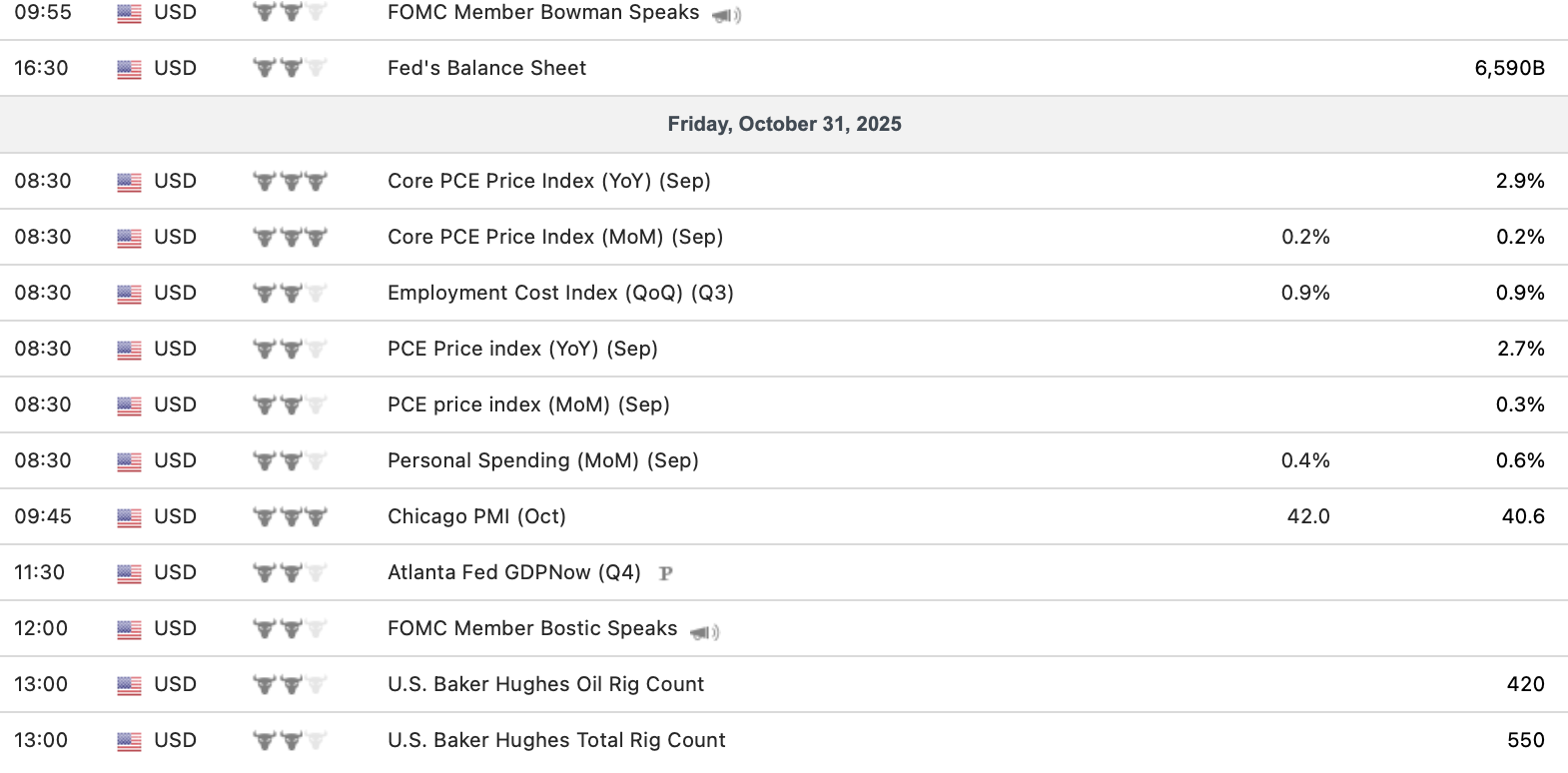Click importance bull icons for Oil Rig Count
The height and width of the screenshot is (773, 1568).
pos(290,685)
